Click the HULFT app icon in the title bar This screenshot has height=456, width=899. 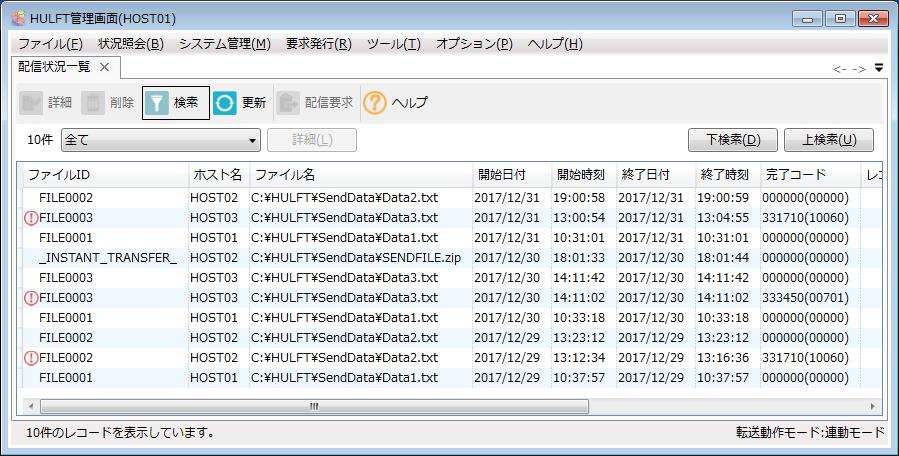coord(18,18)
